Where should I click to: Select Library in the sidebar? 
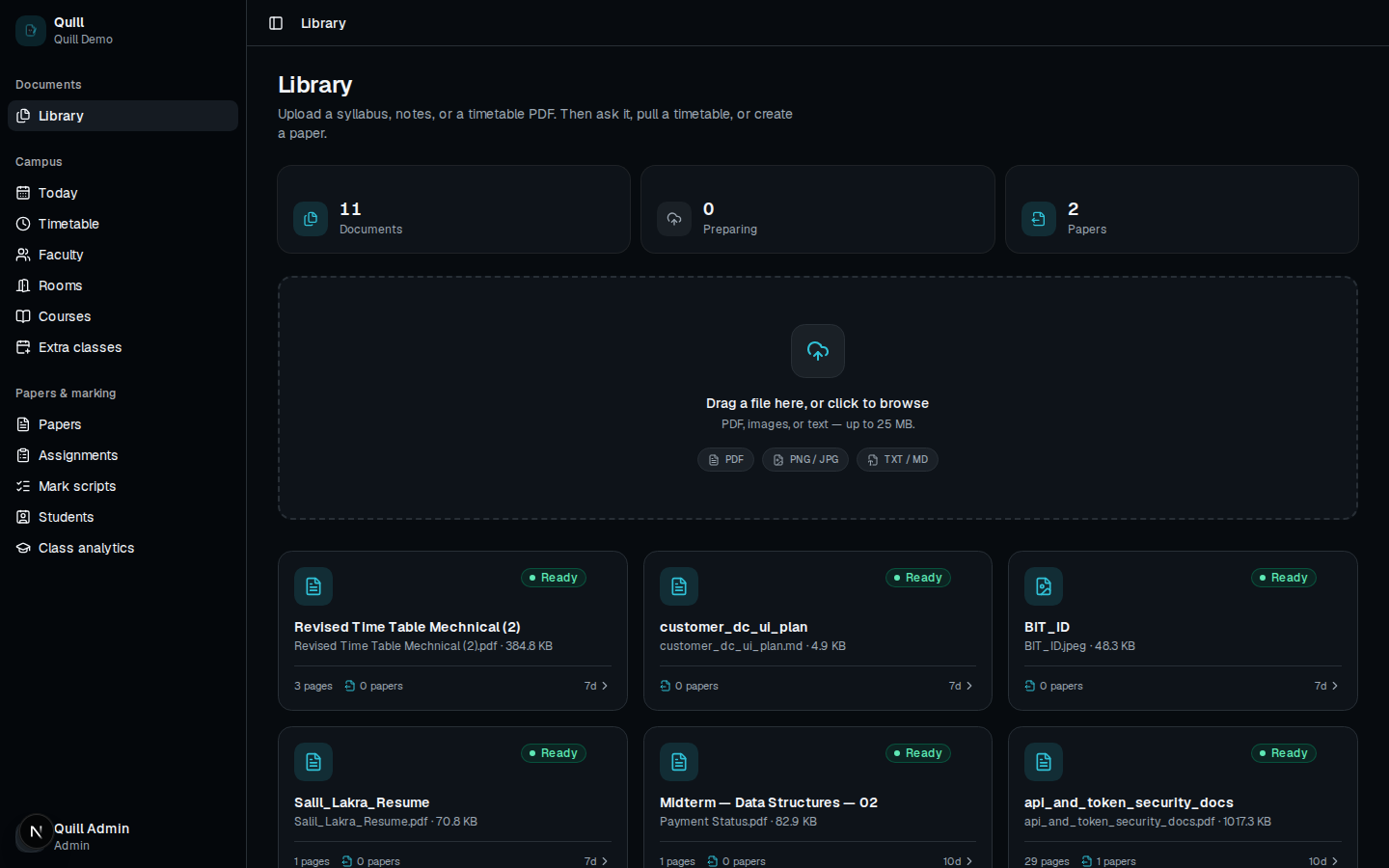[123, 116]
